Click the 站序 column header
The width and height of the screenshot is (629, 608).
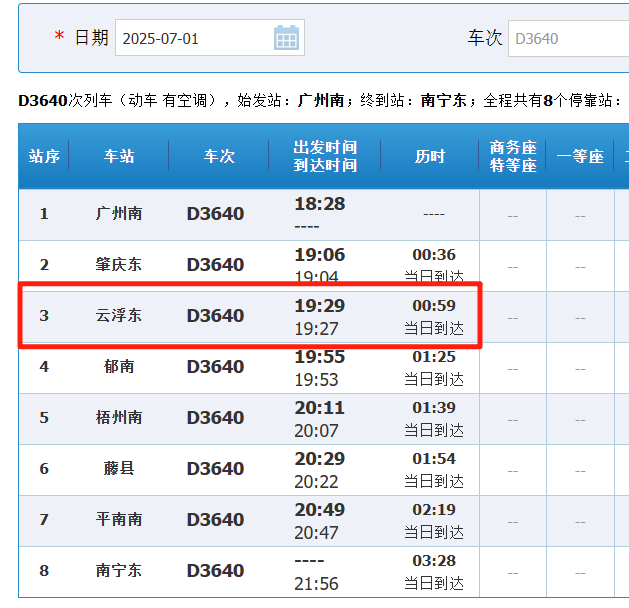coord(44,157)
